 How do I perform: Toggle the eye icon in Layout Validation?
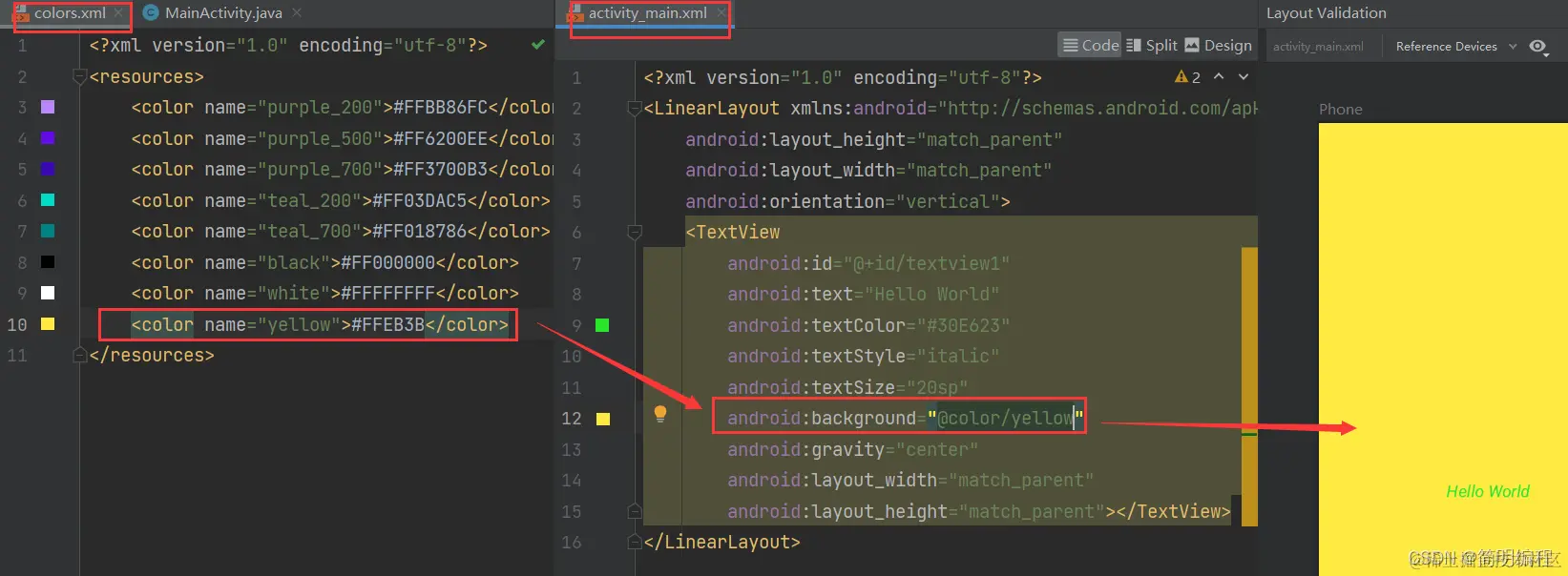coord(1537,46)
